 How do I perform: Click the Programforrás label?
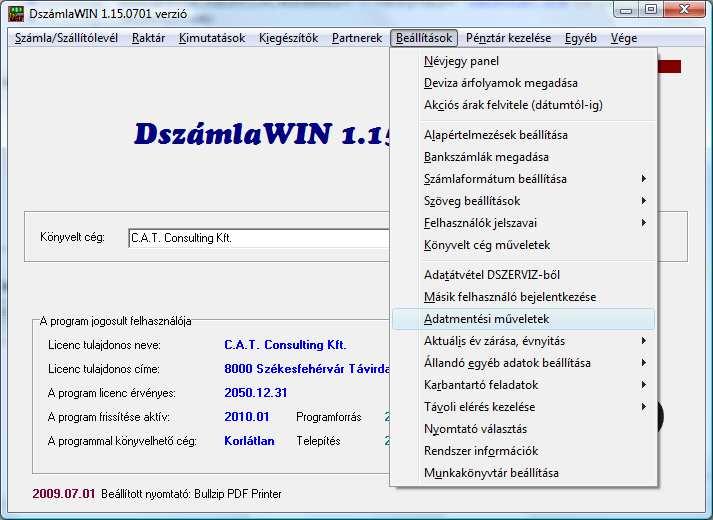click(x=329, y=417)
